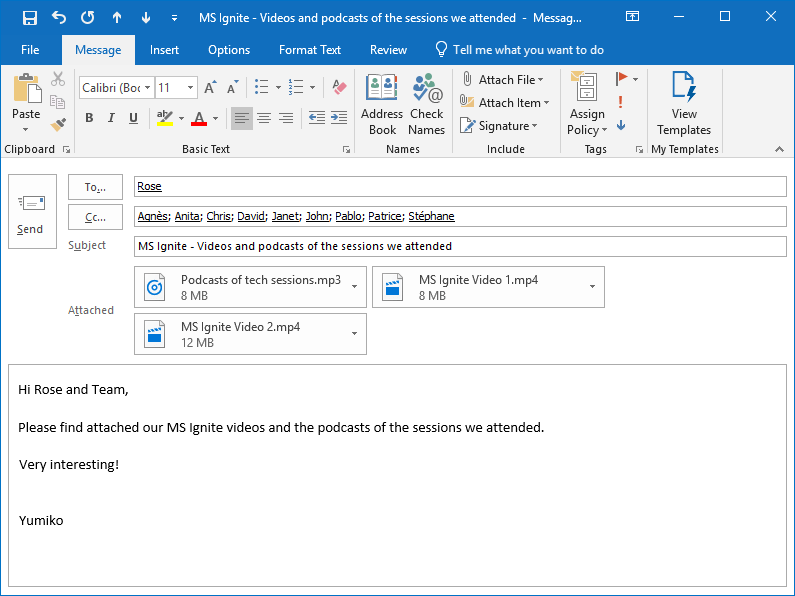The width and height of the screenshot is (795, 596).
Task: Align text left
Action: click(x=241, y=118)
